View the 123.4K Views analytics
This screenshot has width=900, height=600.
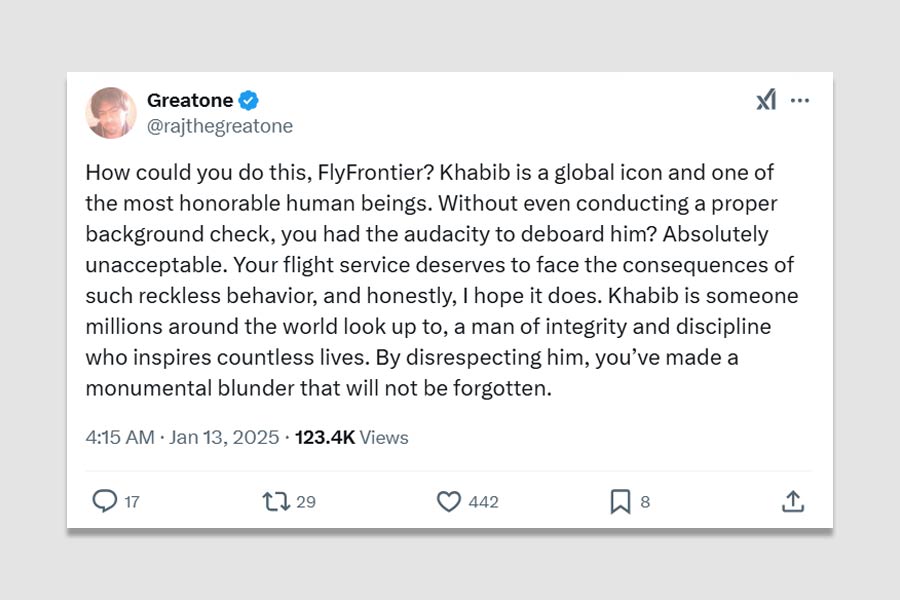[x=352, y=438]
